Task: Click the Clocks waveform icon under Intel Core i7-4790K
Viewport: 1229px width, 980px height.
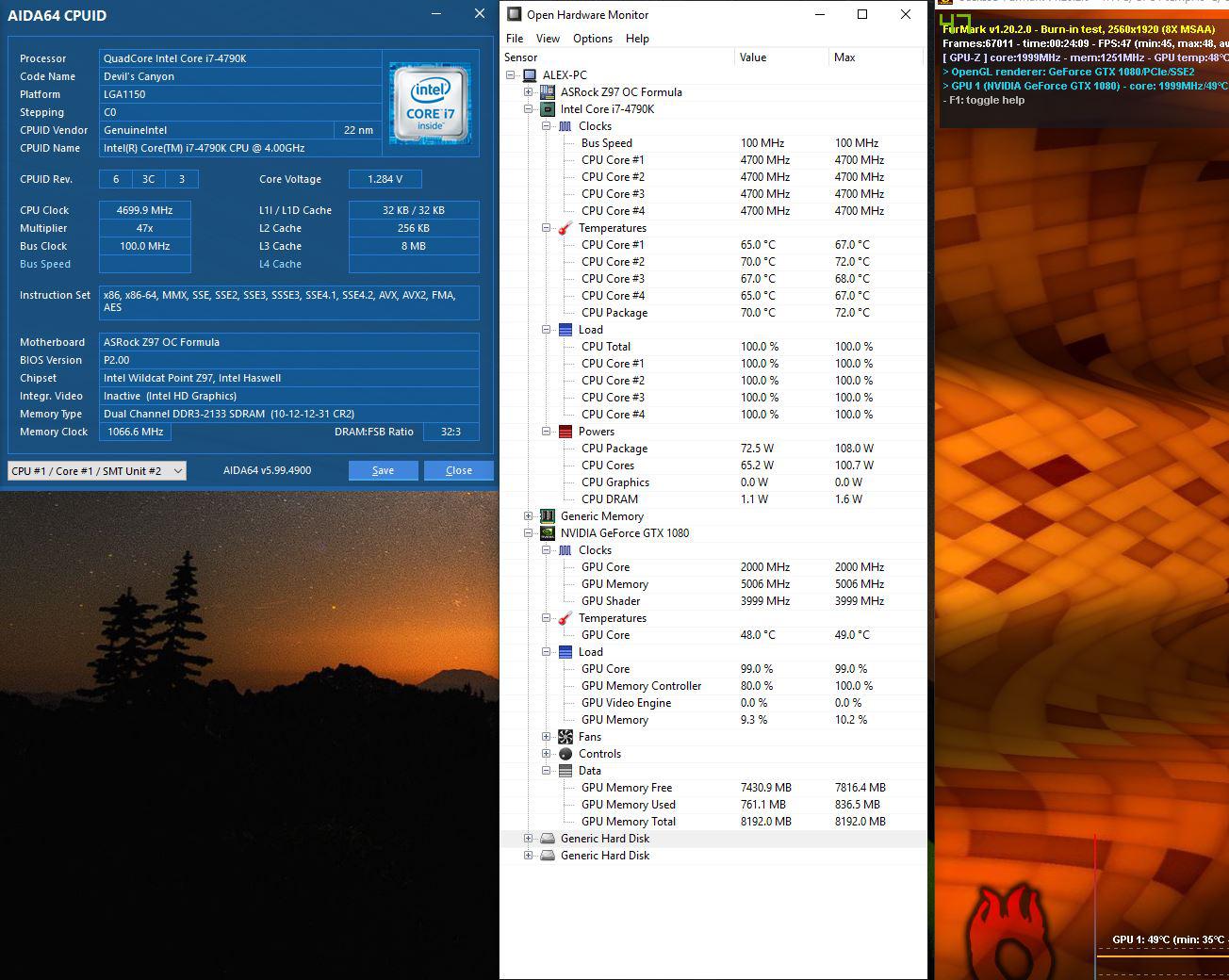Action: point(565,126)
